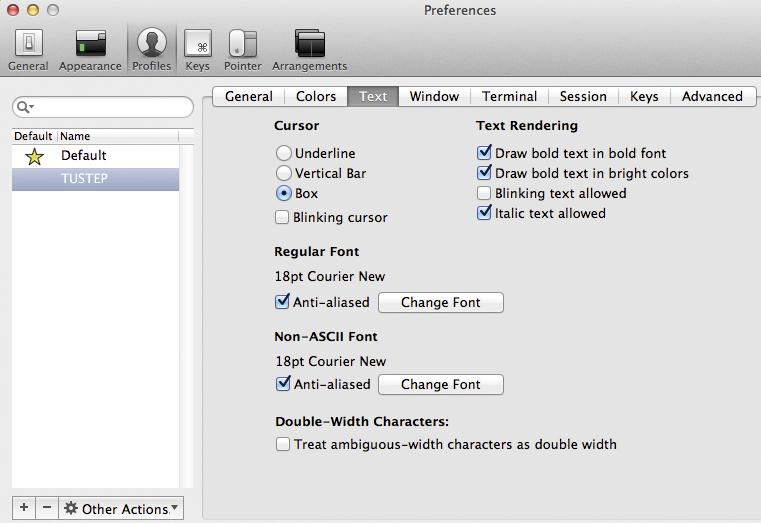Viewport: 761px width, 523px height.
Task: Click the minus icon to remove profile
Action: (47, 508)
